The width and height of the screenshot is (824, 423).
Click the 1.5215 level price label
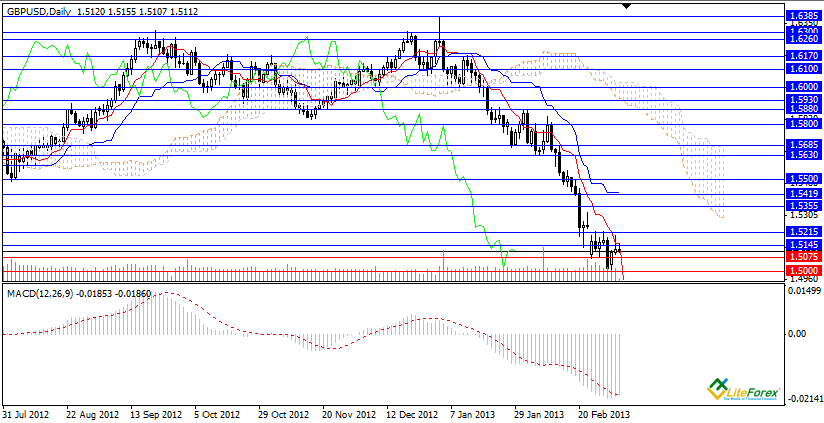pyautogui.click(x=803, y=232)
